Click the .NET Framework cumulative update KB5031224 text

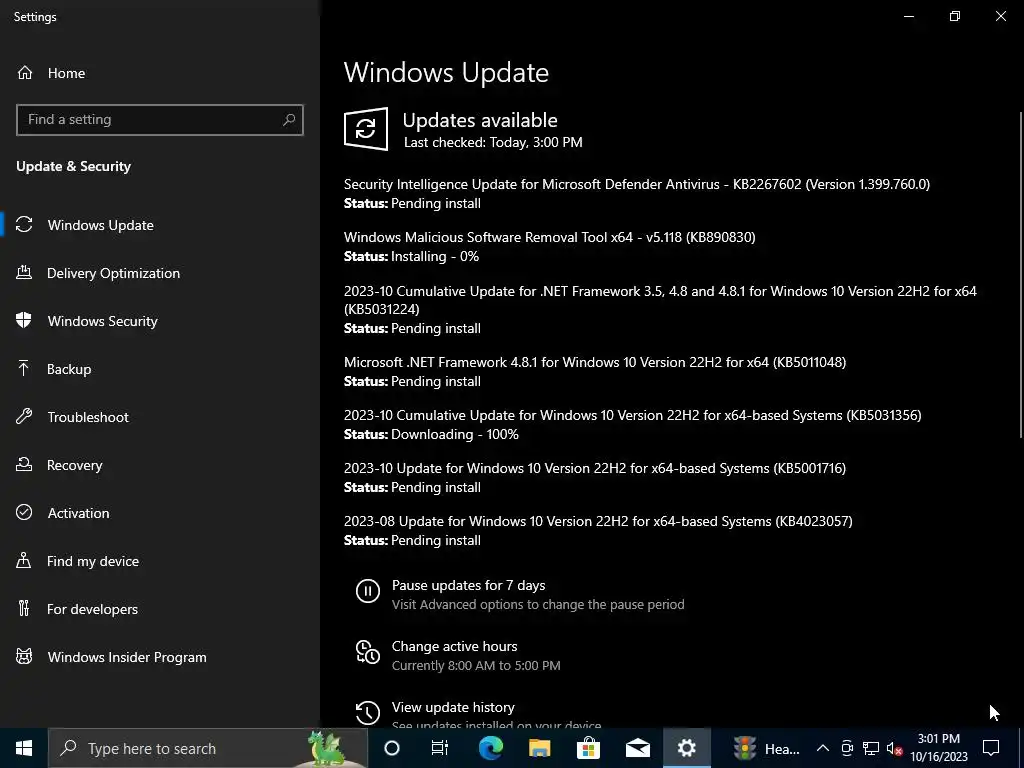[x=660, y=300]
